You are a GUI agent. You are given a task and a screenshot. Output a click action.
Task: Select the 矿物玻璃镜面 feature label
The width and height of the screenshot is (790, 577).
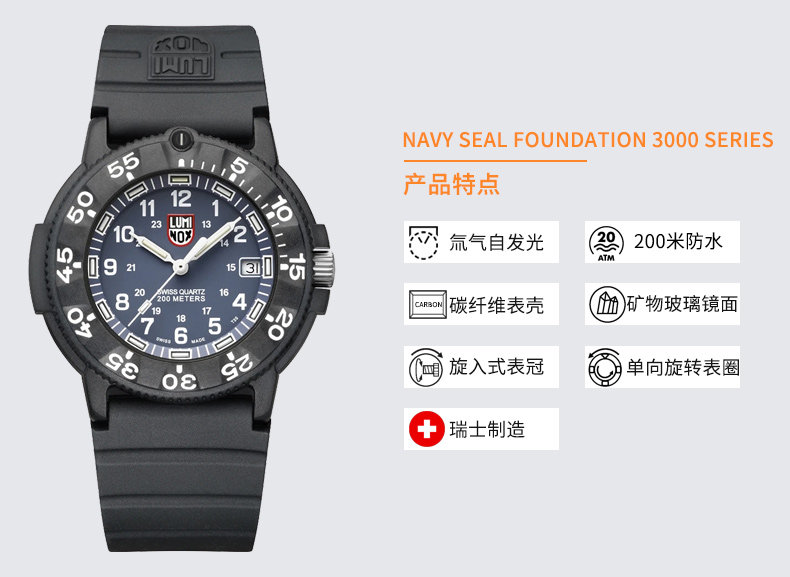tap(682, 304)
